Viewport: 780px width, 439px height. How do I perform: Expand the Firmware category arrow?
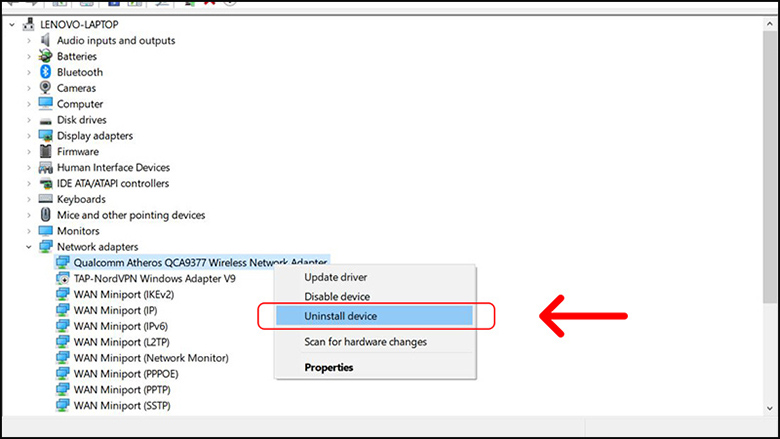point(27,152)
